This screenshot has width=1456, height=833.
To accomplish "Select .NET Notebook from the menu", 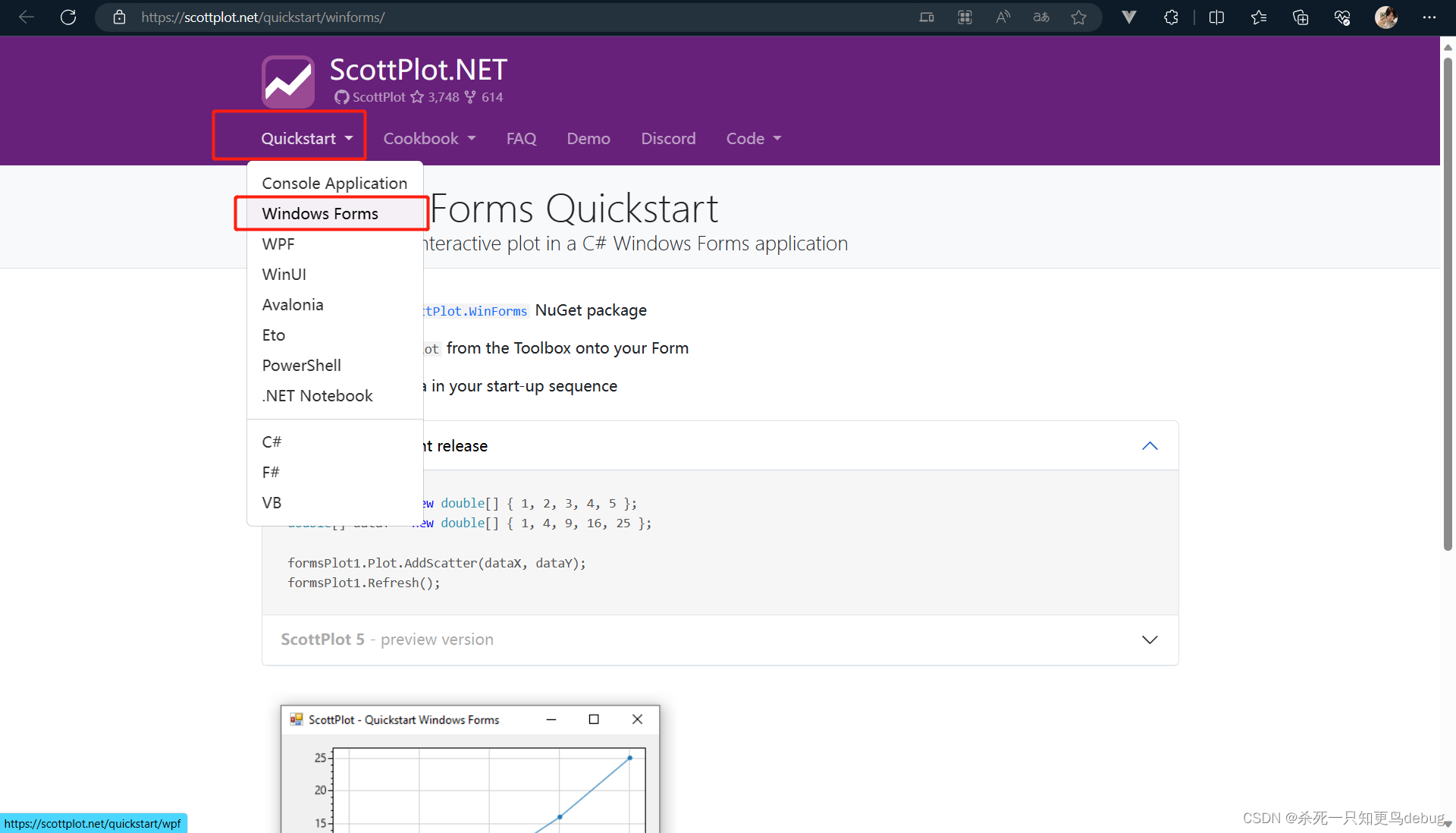I will [x=334, y=395].
